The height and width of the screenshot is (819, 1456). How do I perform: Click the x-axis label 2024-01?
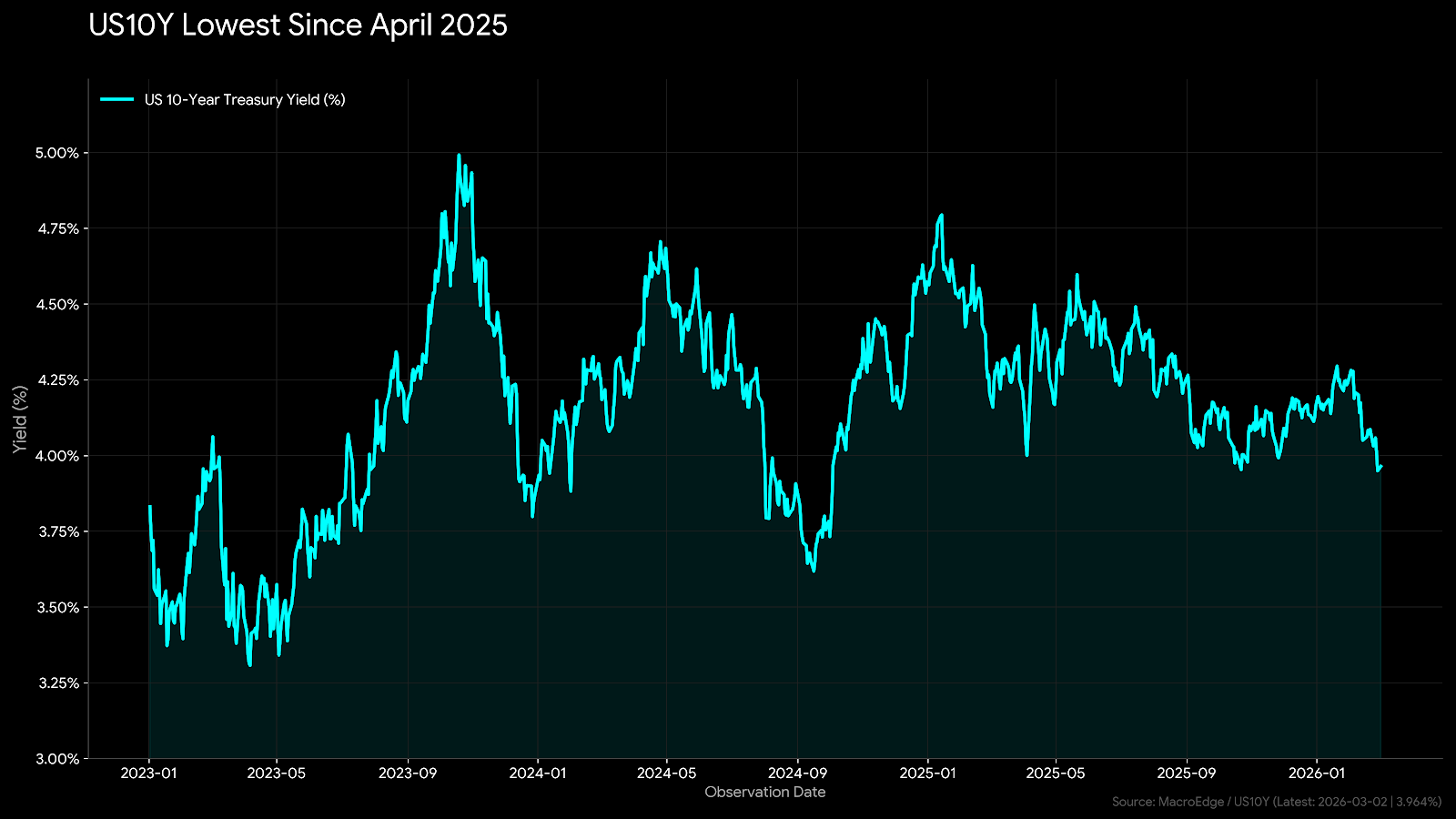click(538, 773)
